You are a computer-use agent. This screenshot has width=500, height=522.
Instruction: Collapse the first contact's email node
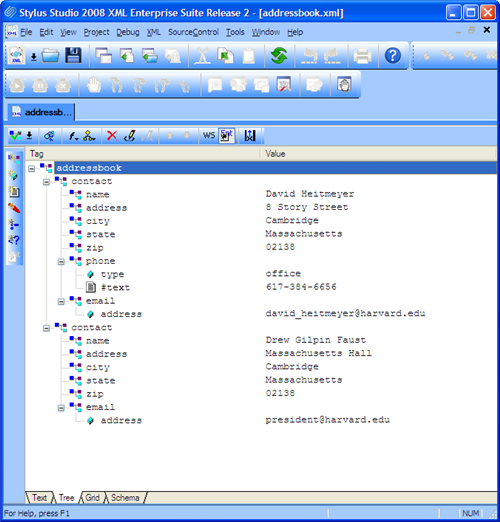[61, 302]
